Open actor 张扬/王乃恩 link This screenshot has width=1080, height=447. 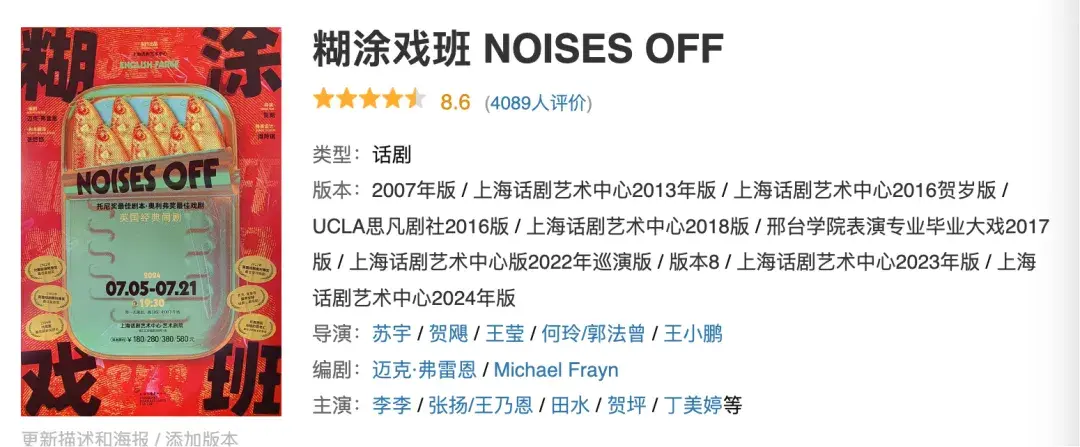pos(474,405)
